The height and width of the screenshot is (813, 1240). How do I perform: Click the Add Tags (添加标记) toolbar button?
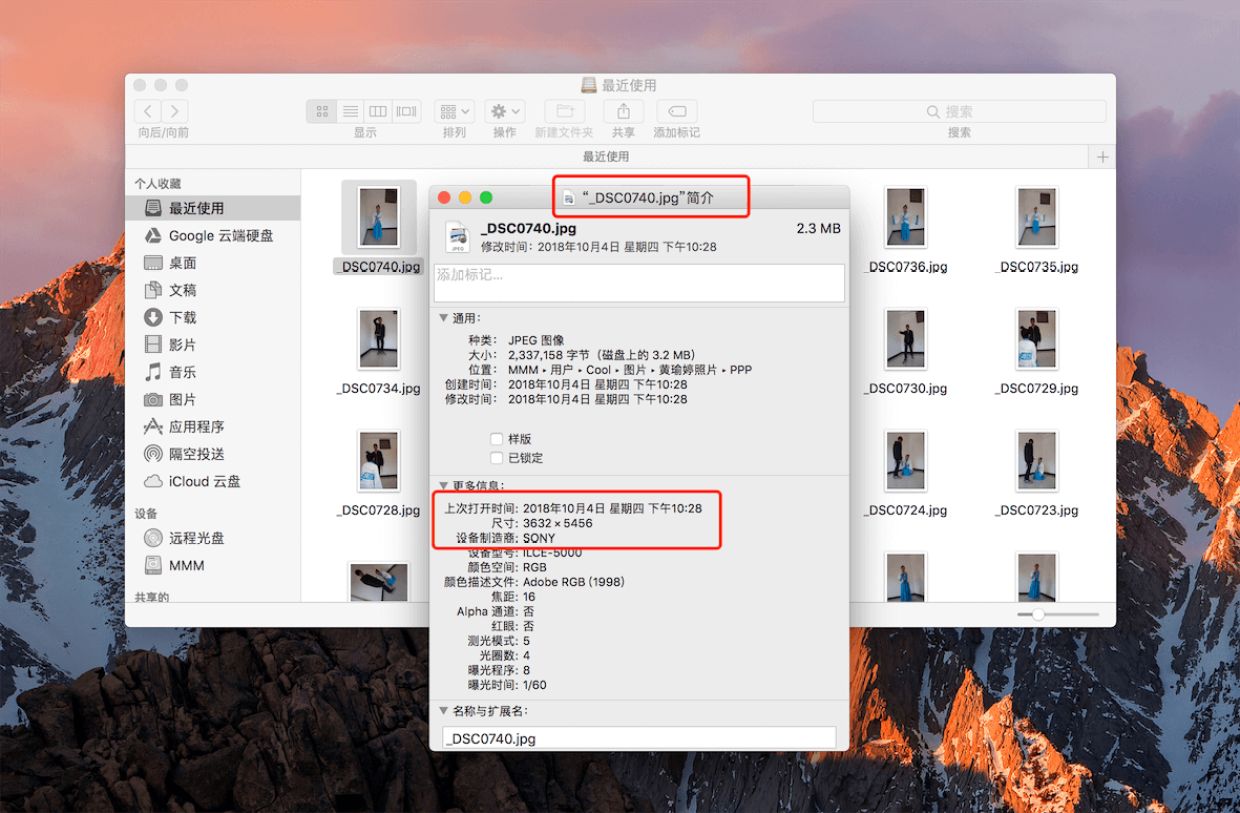pos(677,111)
